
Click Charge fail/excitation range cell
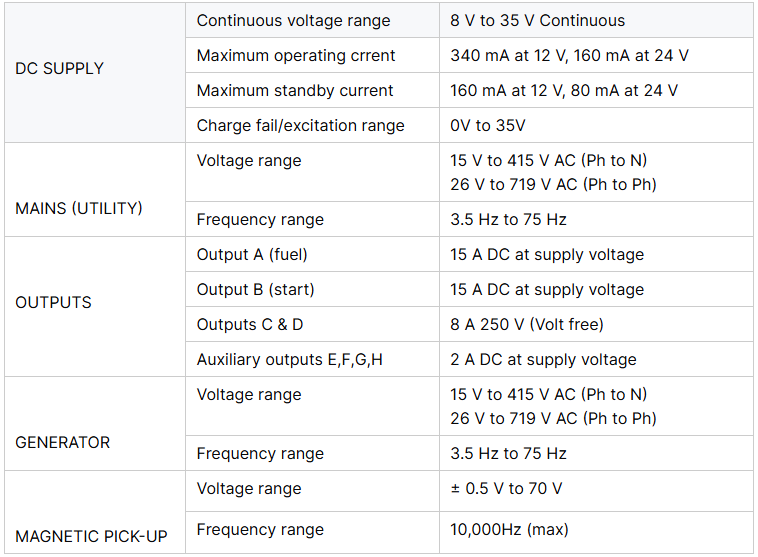click(312, 125)
